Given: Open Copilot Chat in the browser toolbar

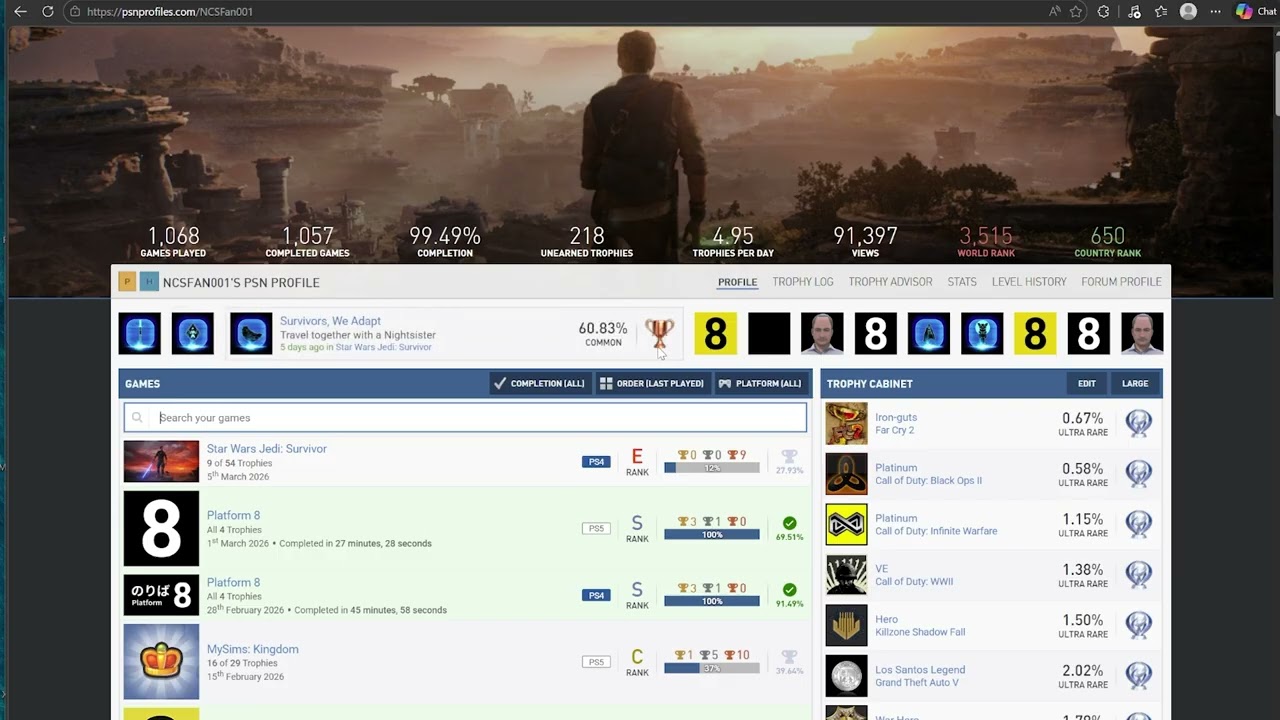Looking at the screenshot, I should 1257,11.
